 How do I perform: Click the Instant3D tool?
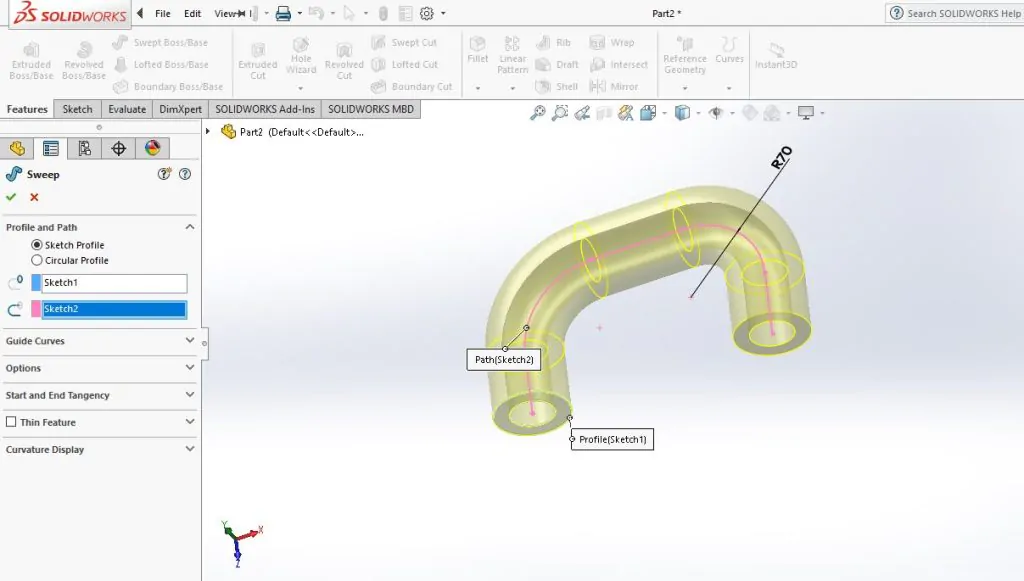tap(776, 55)
